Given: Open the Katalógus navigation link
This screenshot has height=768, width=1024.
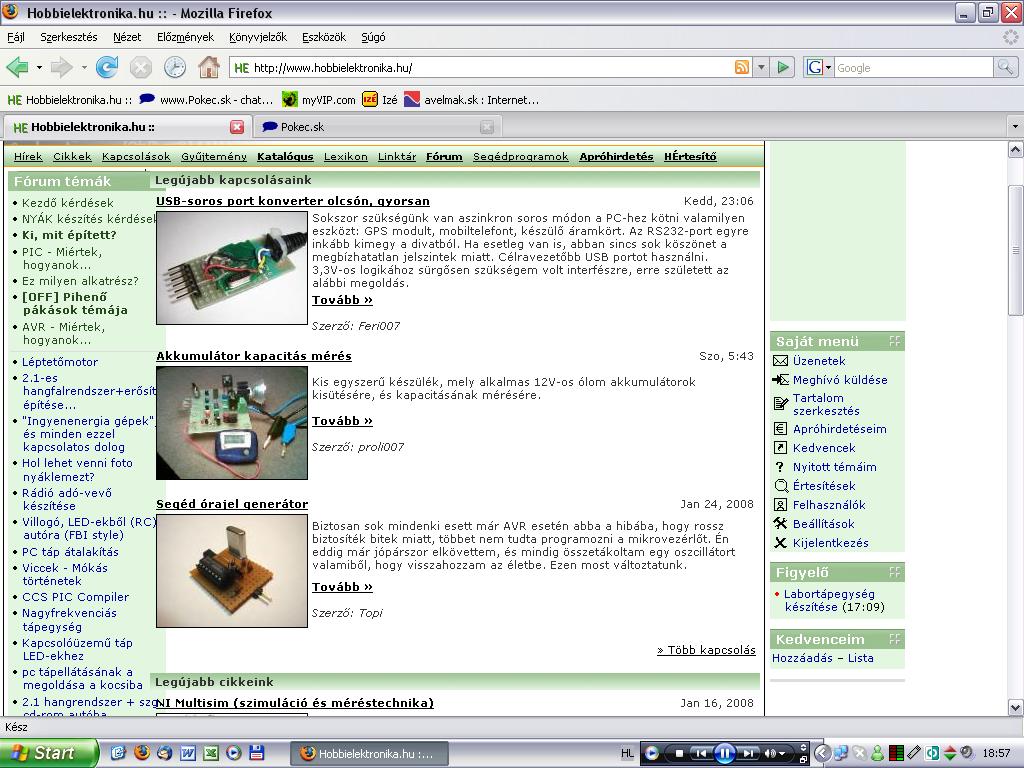Looking at the screenshot, I should 285,157.
